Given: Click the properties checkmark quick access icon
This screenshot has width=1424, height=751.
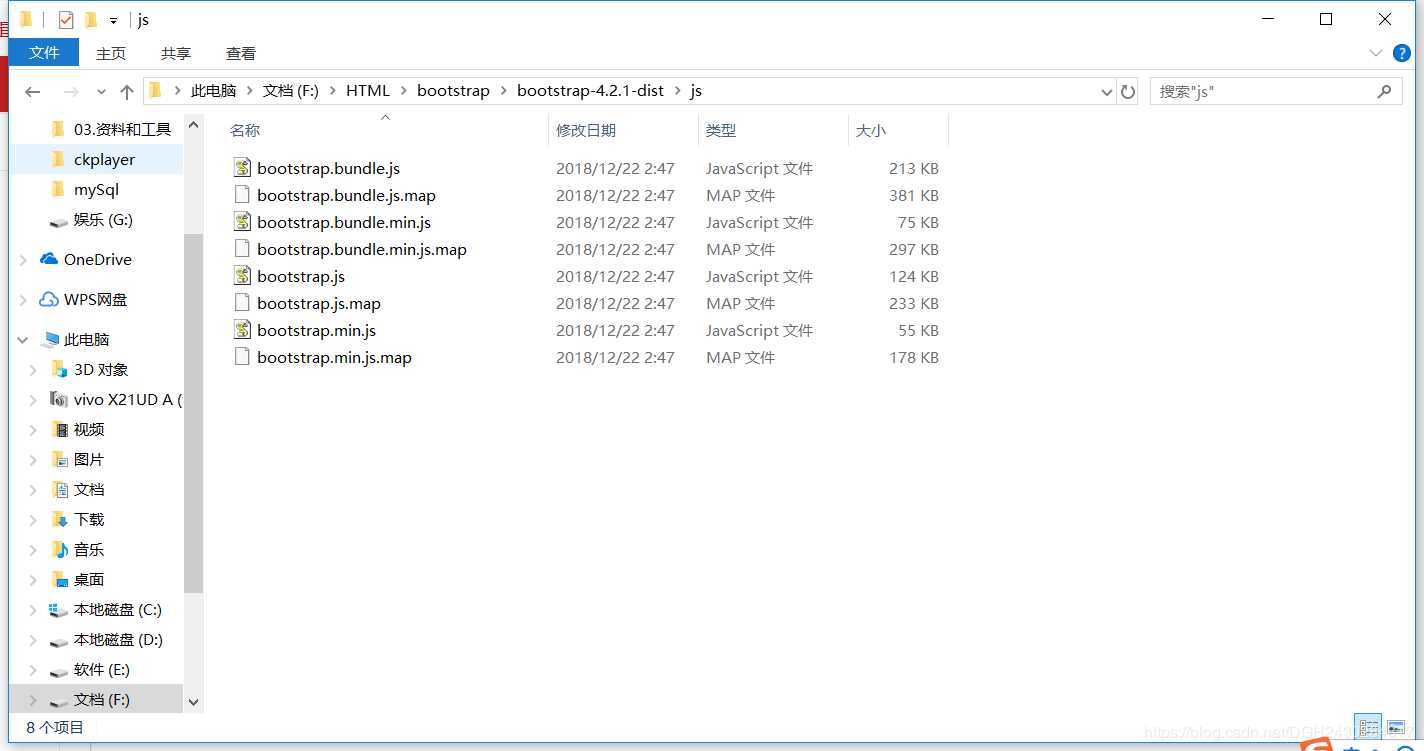Looking at the screenshot, I should pos(66,20).
